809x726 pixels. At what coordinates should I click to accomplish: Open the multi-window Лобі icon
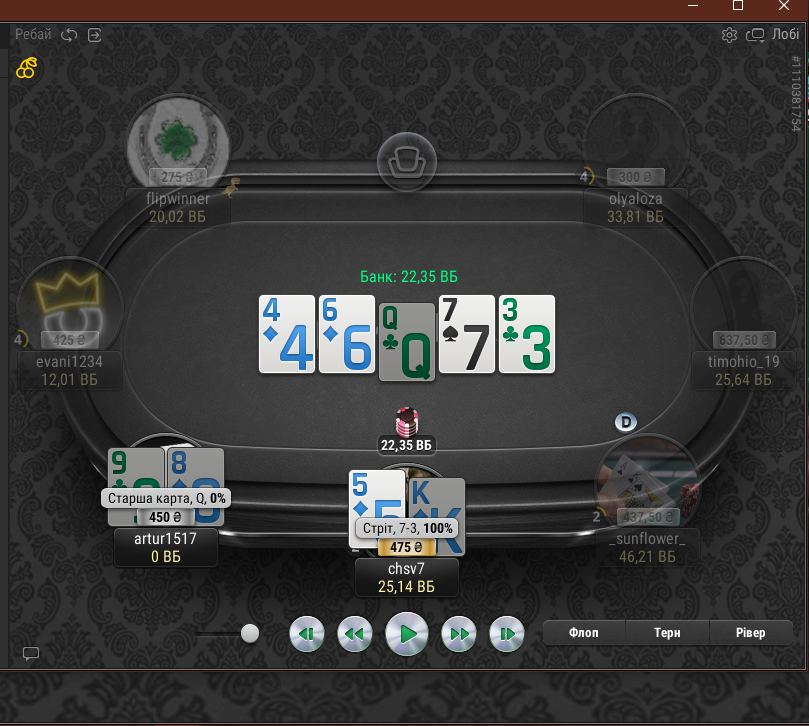pyautogui.click(x=755, y=35)
